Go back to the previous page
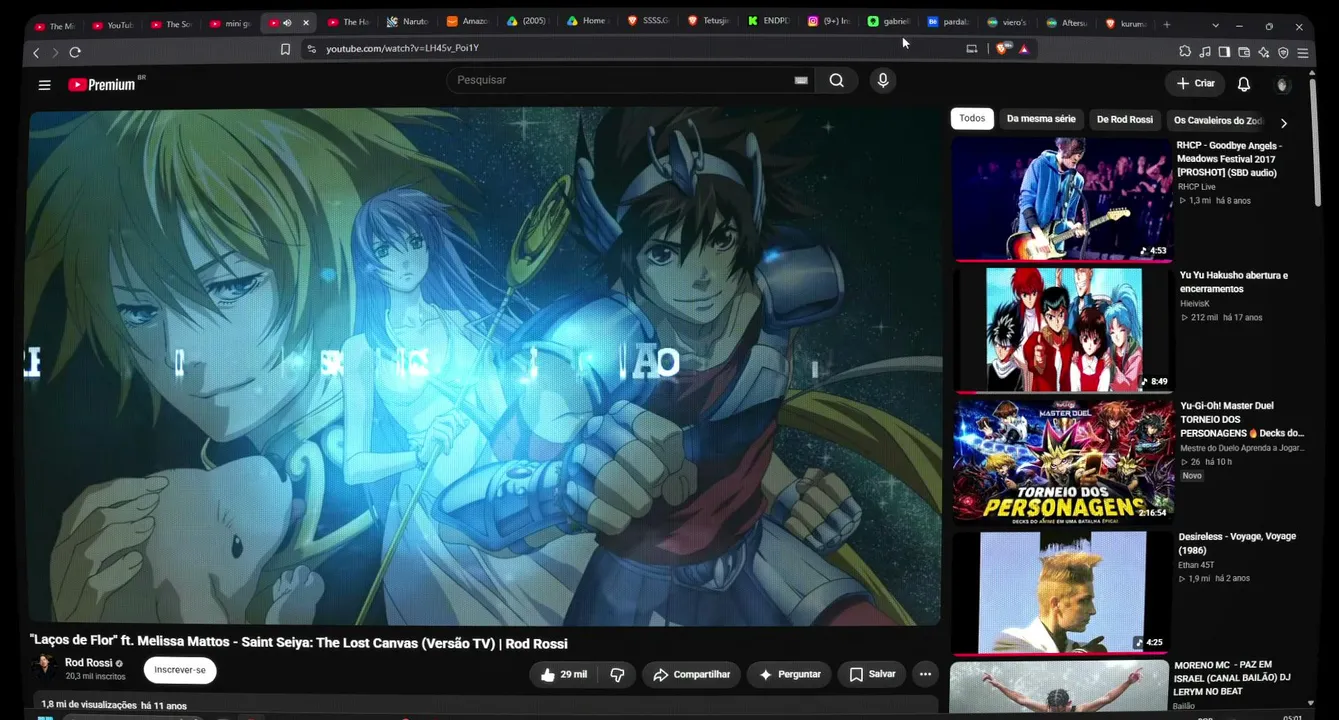 pos(37,52)
